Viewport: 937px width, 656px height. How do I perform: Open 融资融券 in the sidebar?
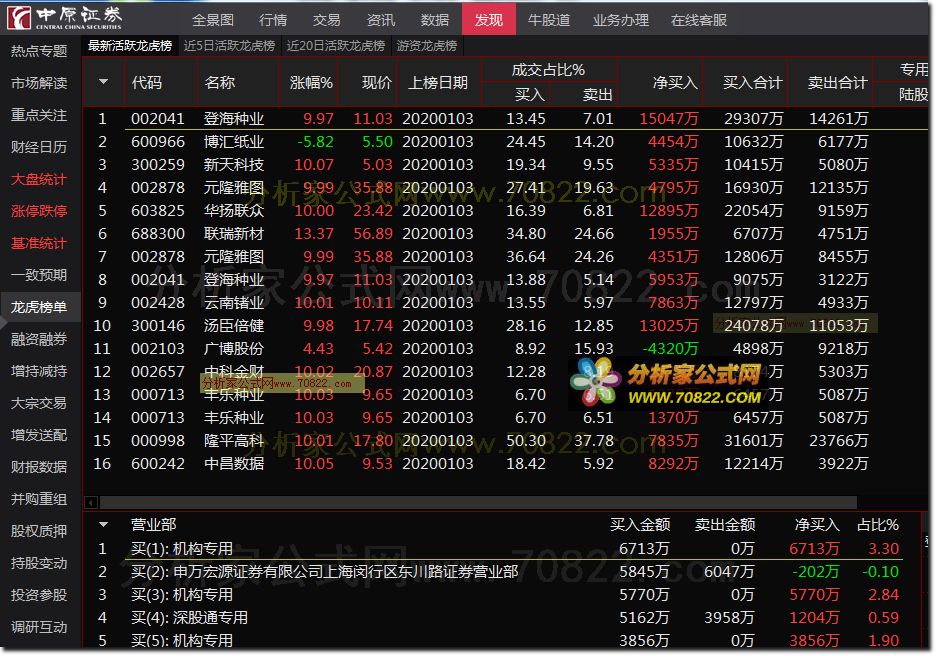(x=39, y=339)
